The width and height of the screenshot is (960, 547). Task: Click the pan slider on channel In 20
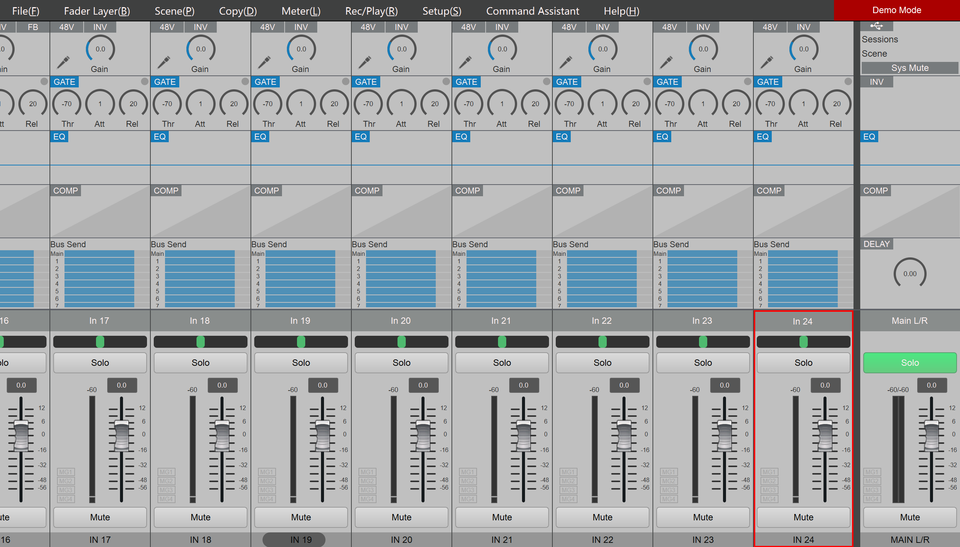[401, 342]
